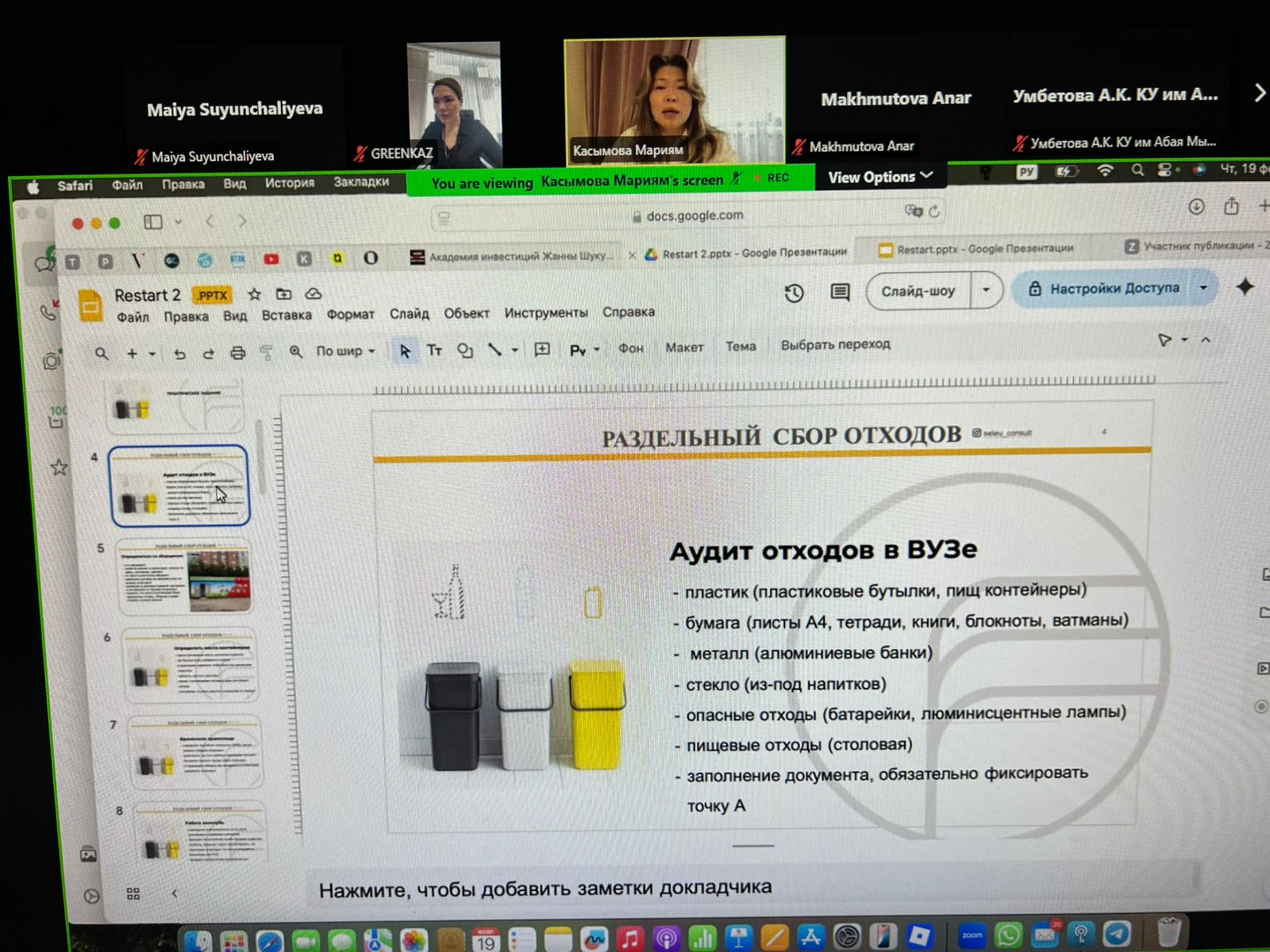Select the shape insert tool
Screen dimensions: 1270x952
(x=465, y=351)
